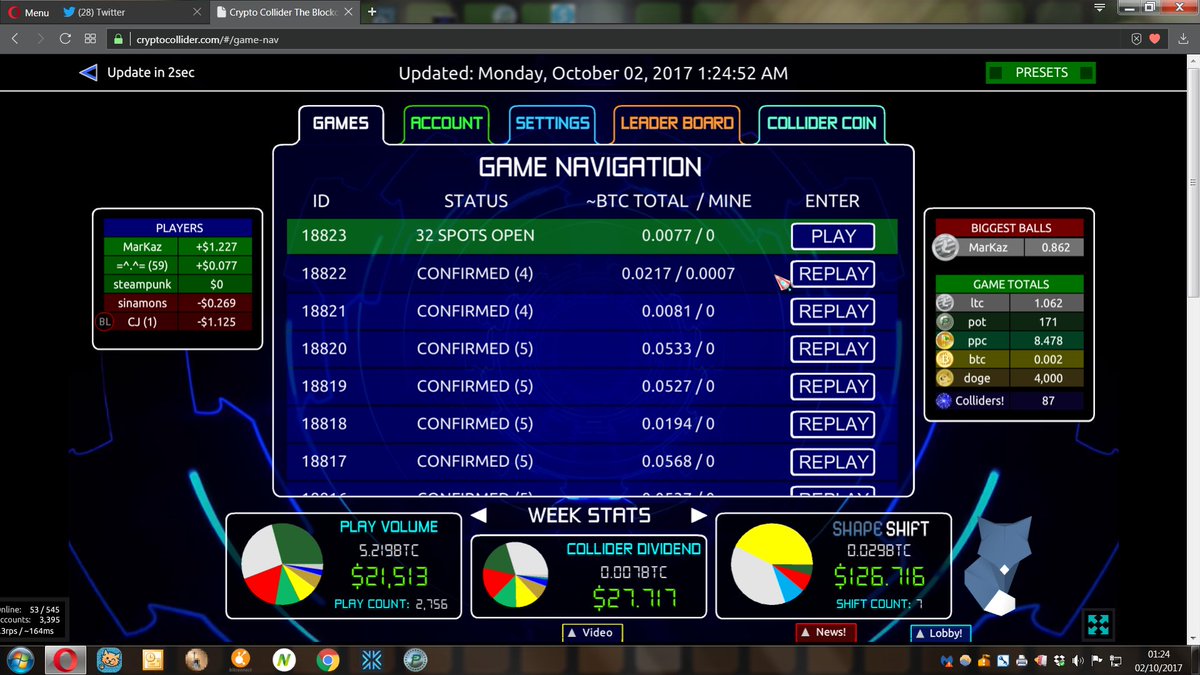
Task: Click REPLAY for game 18819
Action: [x=833, y=386]
